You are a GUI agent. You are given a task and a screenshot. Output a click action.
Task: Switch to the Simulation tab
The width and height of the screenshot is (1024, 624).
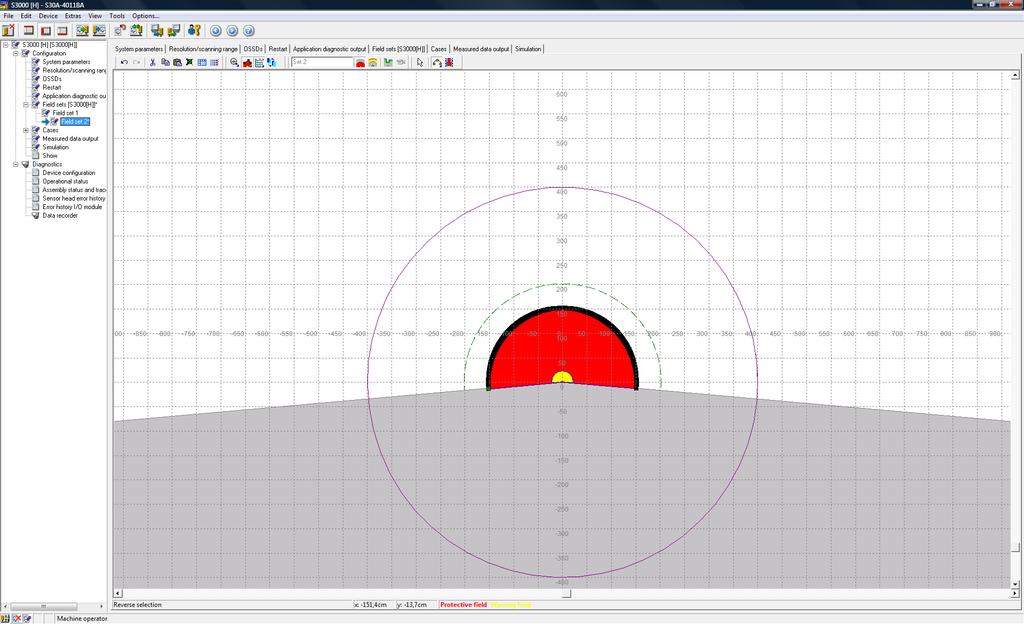click(x=528, y=49)
